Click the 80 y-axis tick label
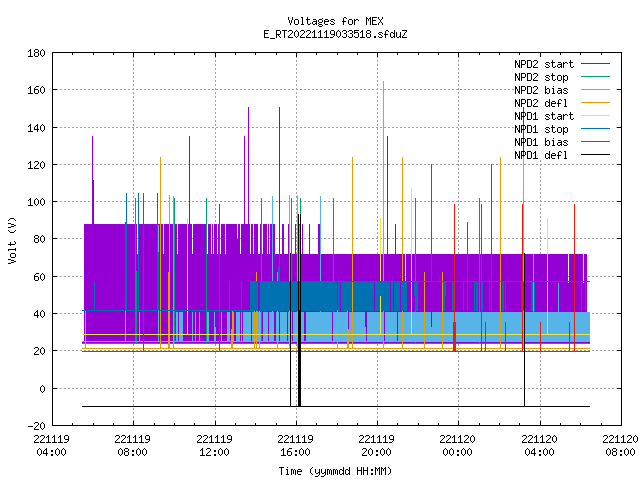The height and width of the screenshot is (480, 640). coord(39,239)
